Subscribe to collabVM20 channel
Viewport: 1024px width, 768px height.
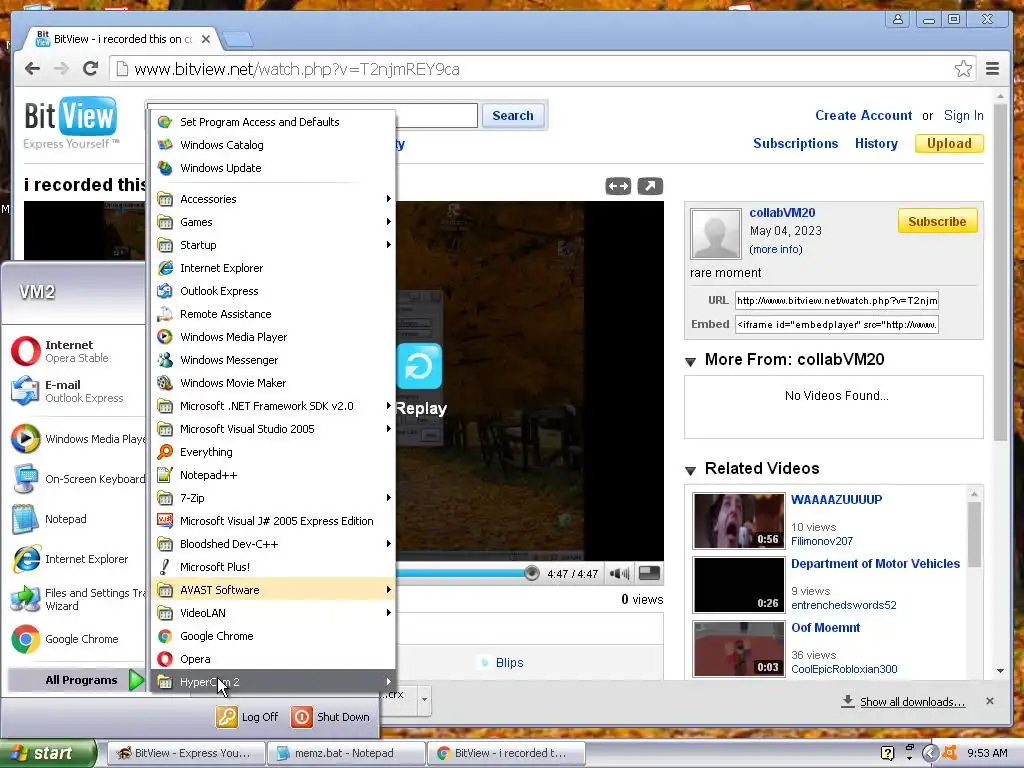point(937,221)
